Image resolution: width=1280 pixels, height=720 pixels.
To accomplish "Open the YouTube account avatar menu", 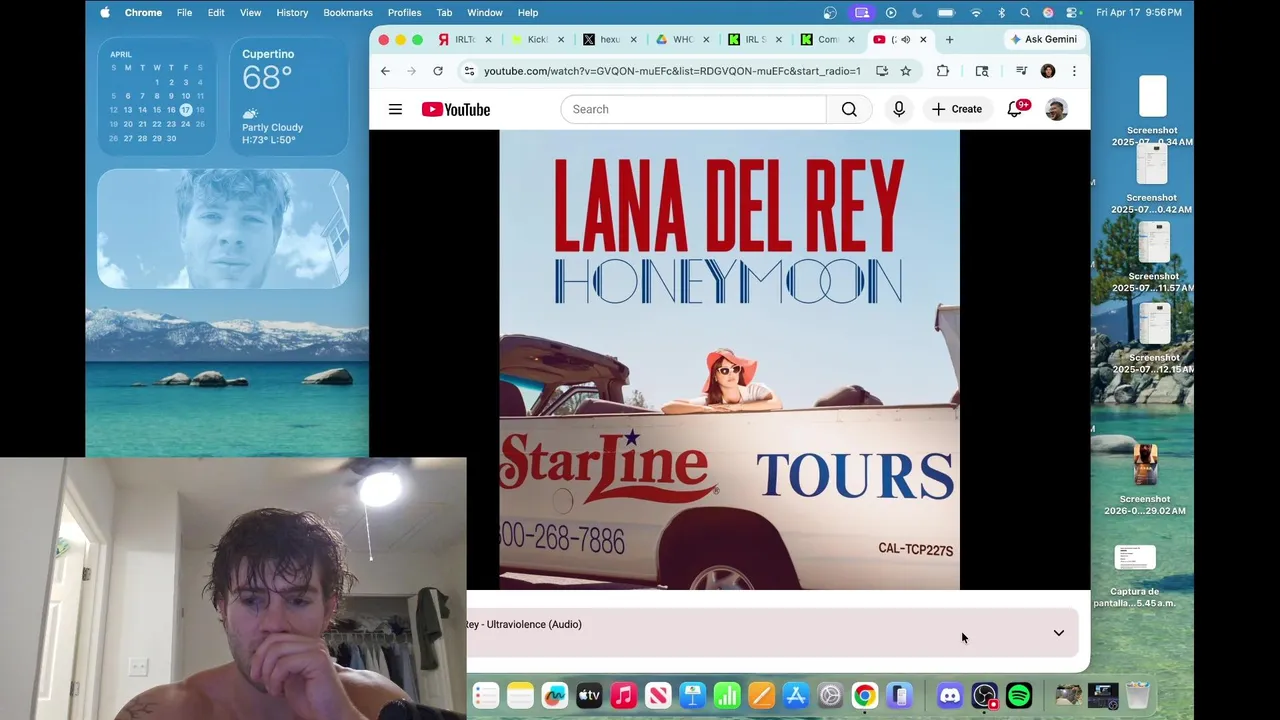I will [1056, 109].
